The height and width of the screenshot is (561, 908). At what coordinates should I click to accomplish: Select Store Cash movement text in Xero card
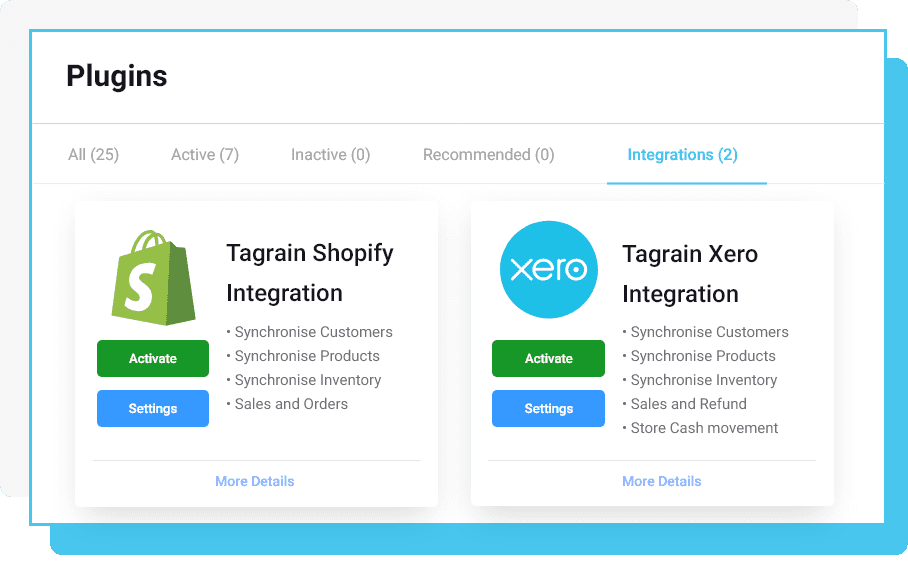tap(704, 428)
